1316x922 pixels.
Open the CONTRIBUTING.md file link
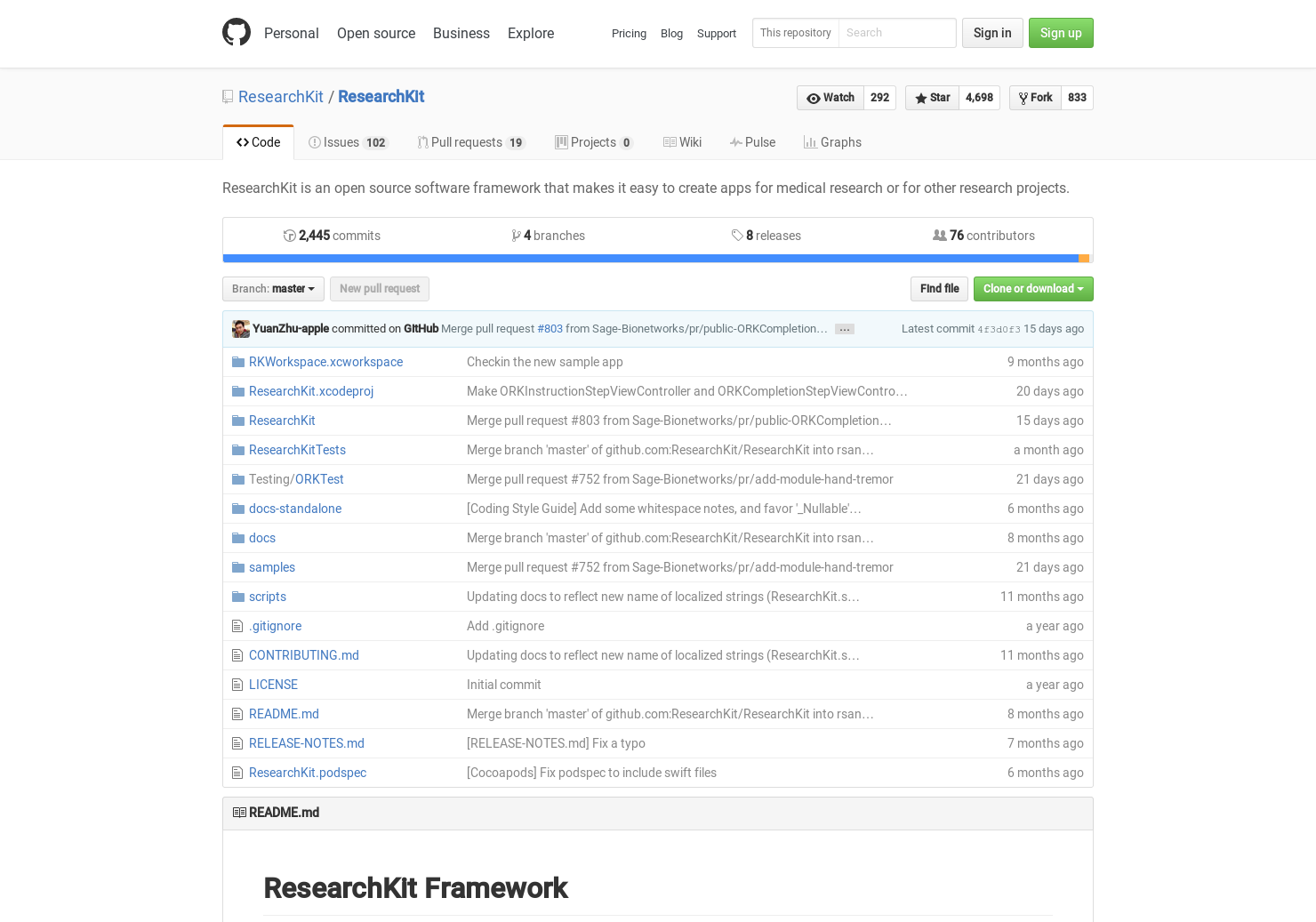304,655
